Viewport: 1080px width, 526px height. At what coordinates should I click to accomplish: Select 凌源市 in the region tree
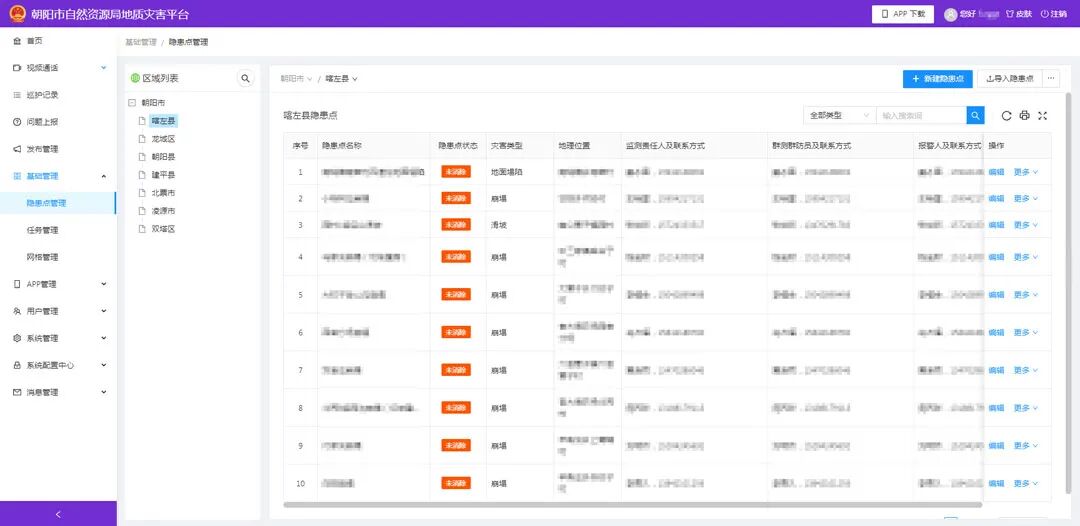coord(163,211)
